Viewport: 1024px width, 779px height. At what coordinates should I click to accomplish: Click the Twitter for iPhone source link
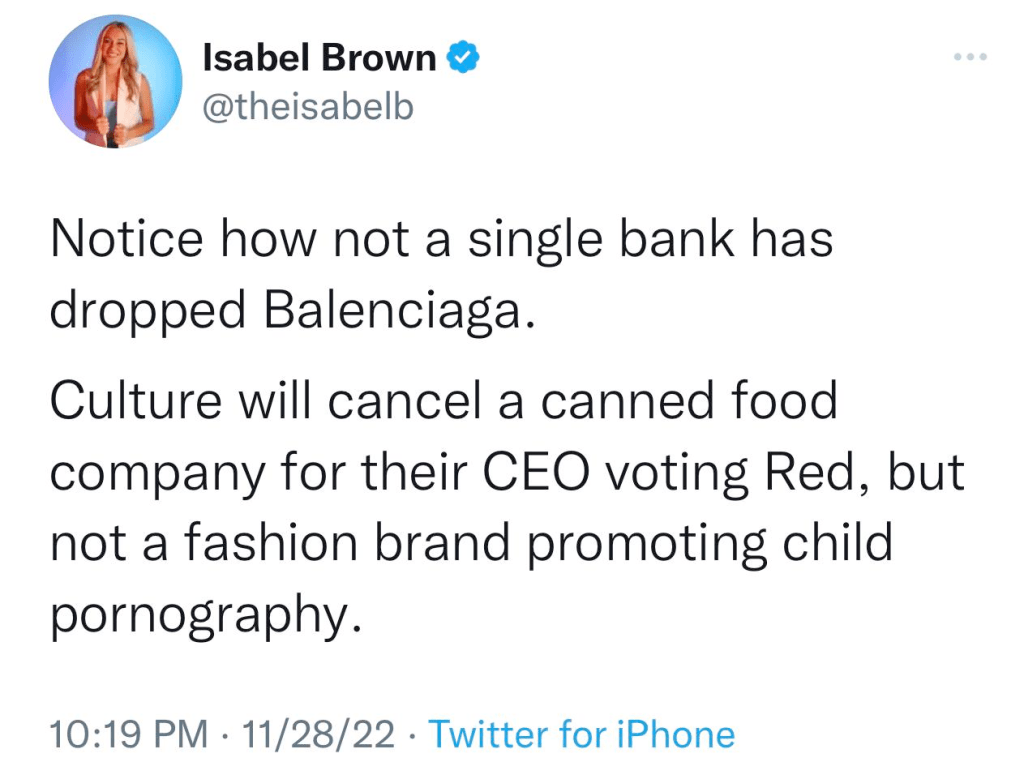[582, 735]
